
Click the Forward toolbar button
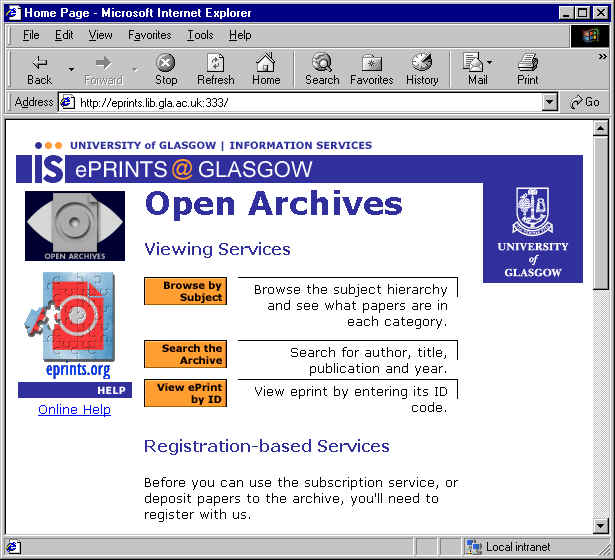click(x=104, y=69)
